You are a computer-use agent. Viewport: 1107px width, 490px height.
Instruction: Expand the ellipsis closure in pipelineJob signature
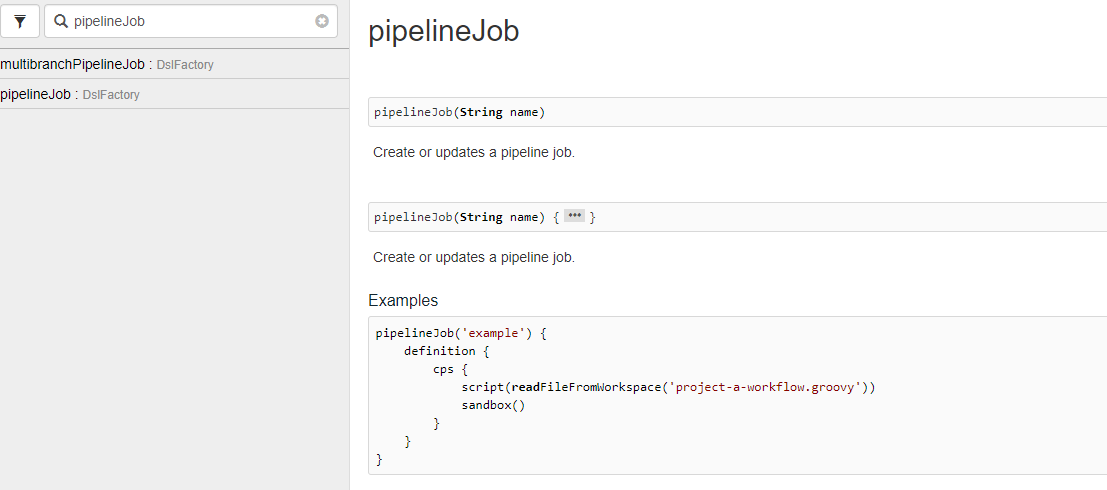pos(574,216)
